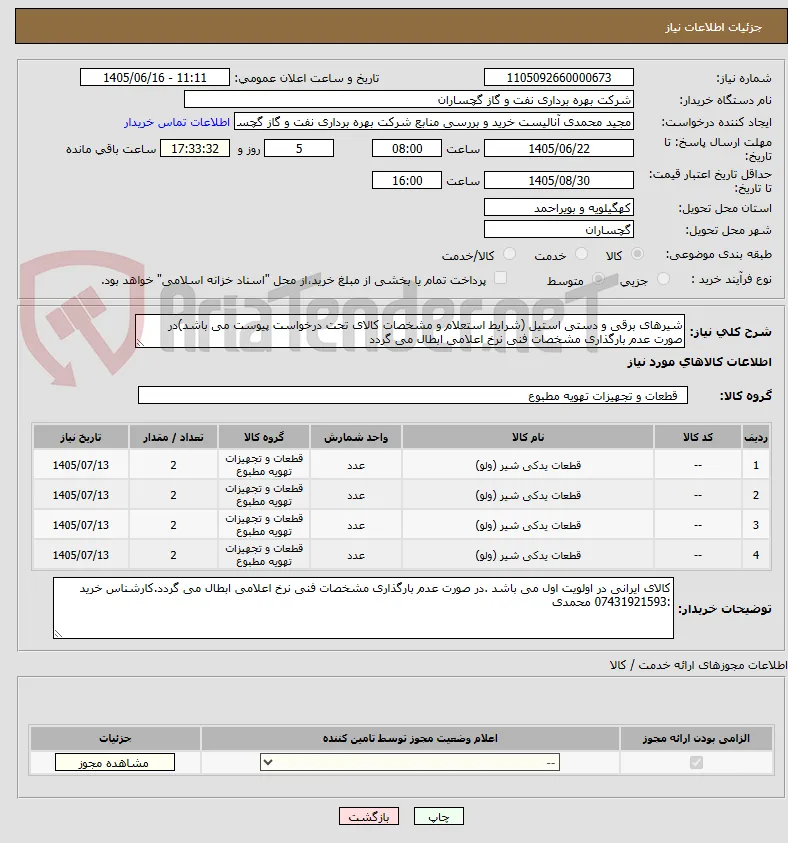Click the buyer organization name field
This screenshot has height=843, width=788.
[x=409, y=100]
